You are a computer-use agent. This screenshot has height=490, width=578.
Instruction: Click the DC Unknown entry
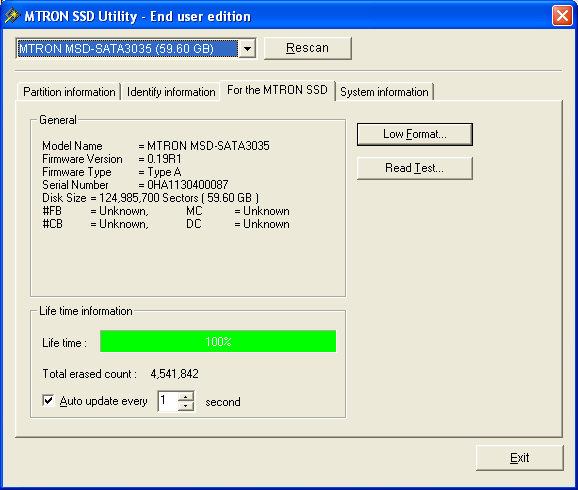[x=238, y=224]
